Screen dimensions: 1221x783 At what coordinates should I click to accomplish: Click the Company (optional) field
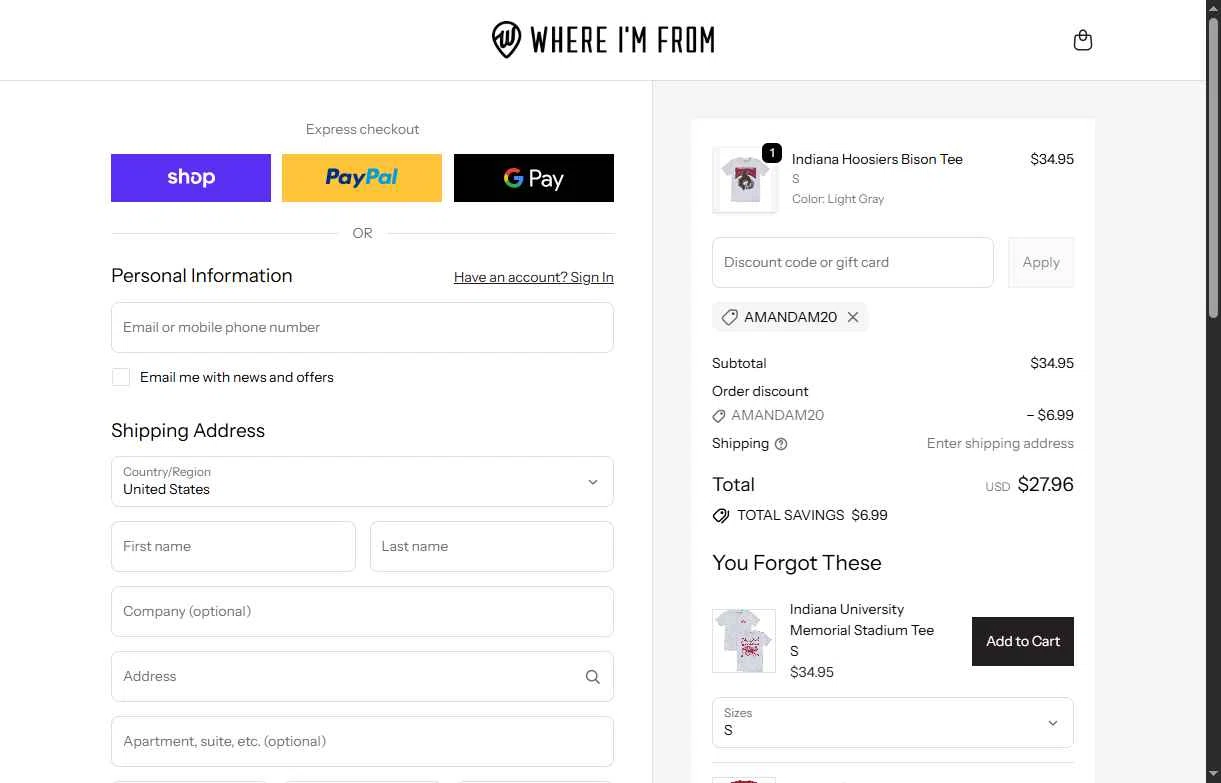click(x=362, y=611)
